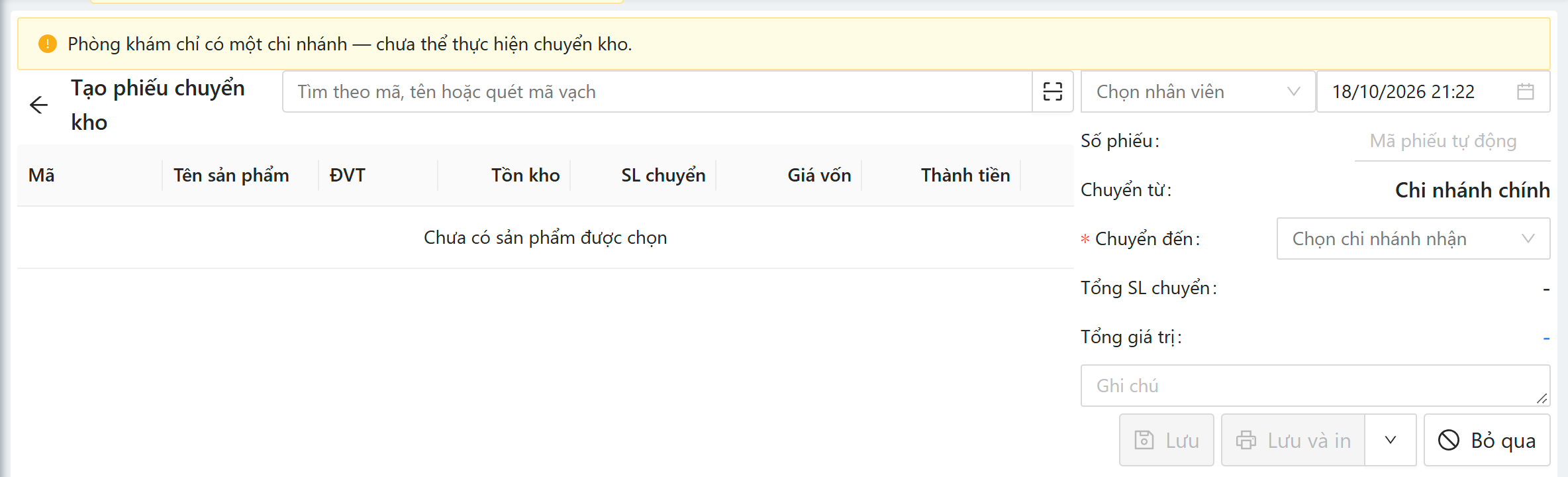Image resolution: width=1568 pixels, height=477 pixels.
Task: Click the orange warning icon in banner
Action: tap(48, 44)
